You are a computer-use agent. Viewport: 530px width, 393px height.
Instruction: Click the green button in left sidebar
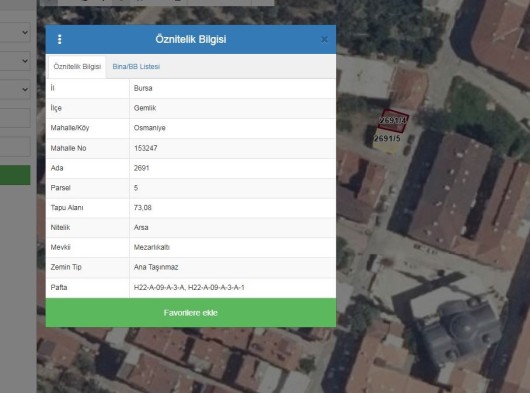click(15, 175)
